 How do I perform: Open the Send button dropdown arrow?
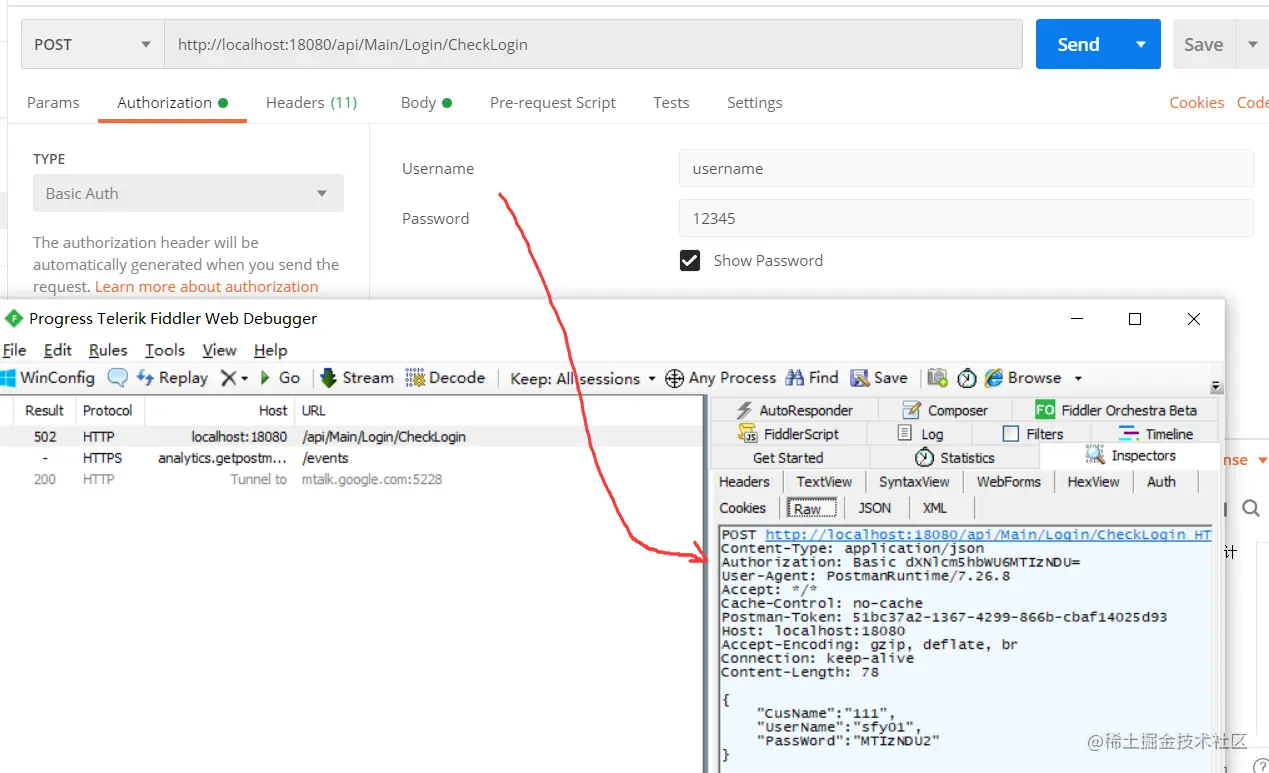click(1141, 44)
